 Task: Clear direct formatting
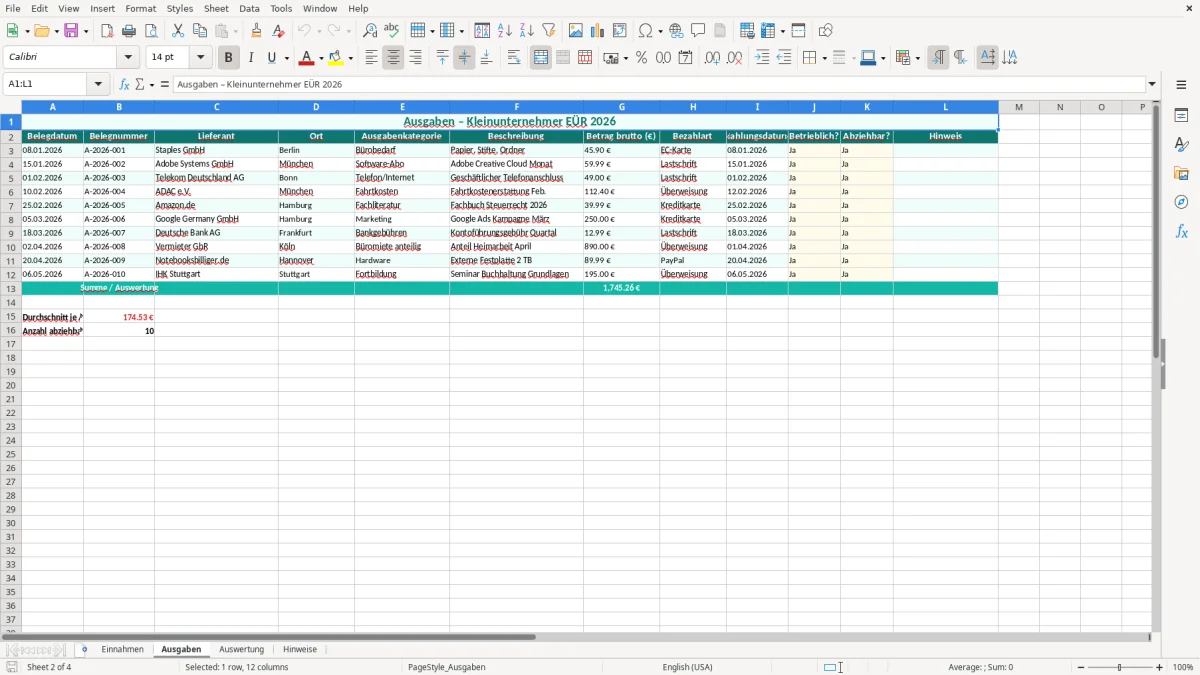(x=279, y=31)
